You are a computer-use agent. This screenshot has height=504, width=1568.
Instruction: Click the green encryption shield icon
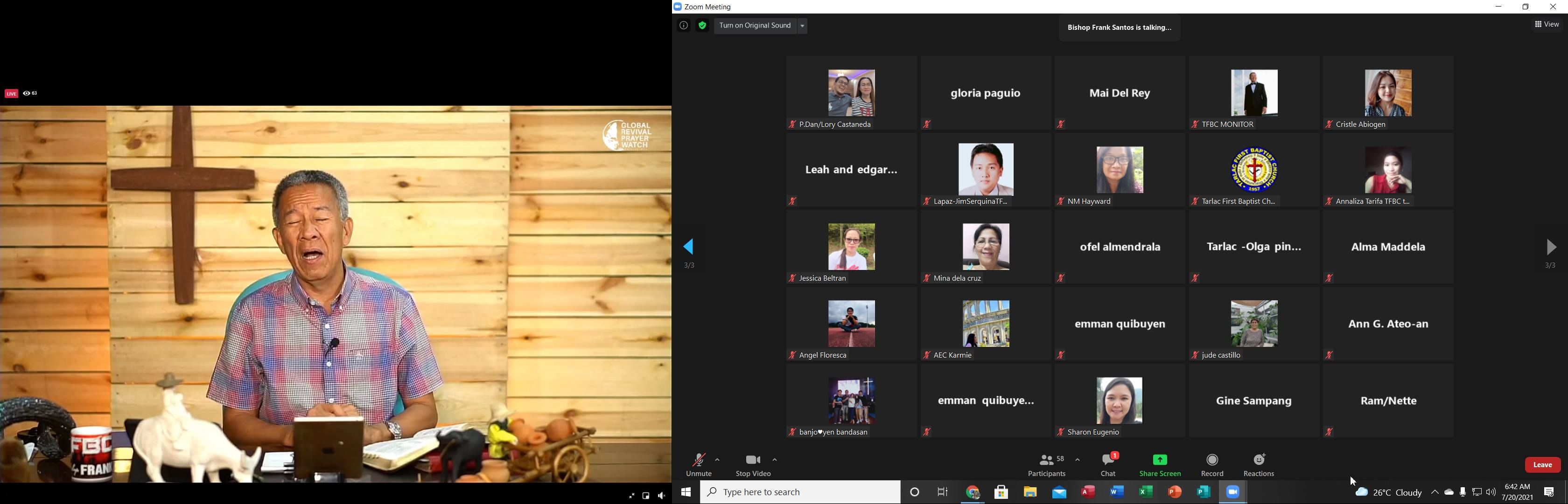coord(702,26)
